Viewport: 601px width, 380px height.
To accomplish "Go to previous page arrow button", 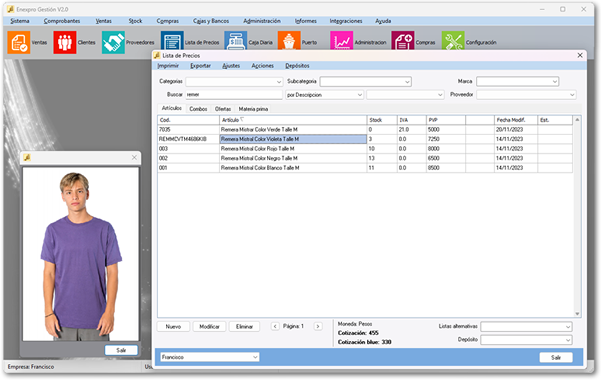I will click(x=275, y=326).
